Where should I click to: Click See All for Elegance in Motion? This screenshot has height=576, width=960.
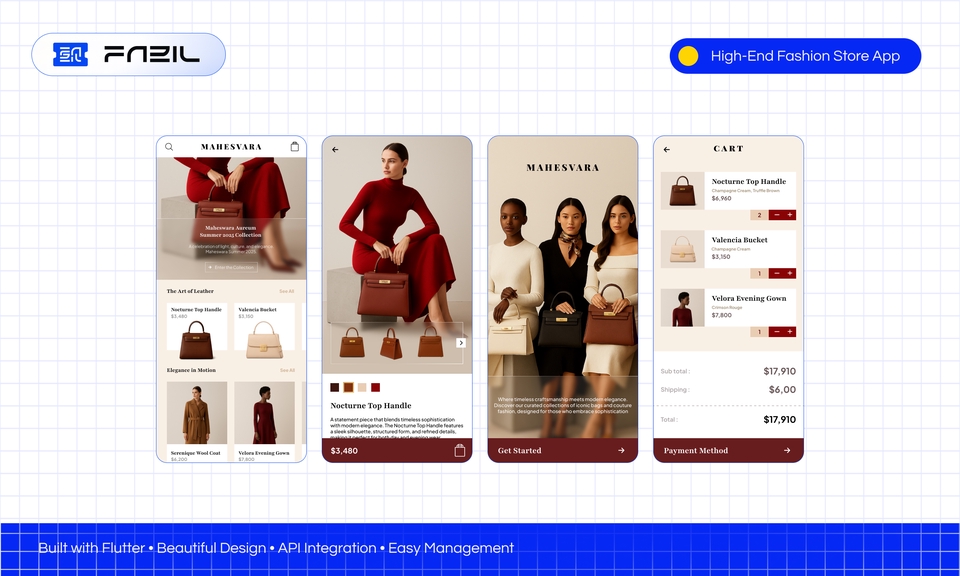click(x=287, y=370)
